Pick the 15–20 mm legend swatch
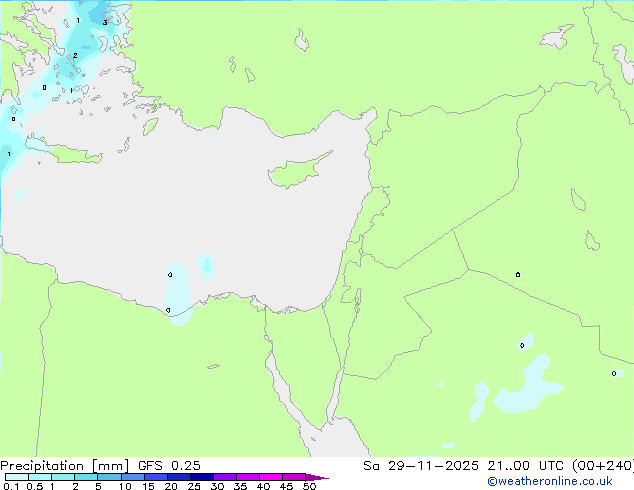This screenshot has height=490, width=634. (x=156, y=477)
